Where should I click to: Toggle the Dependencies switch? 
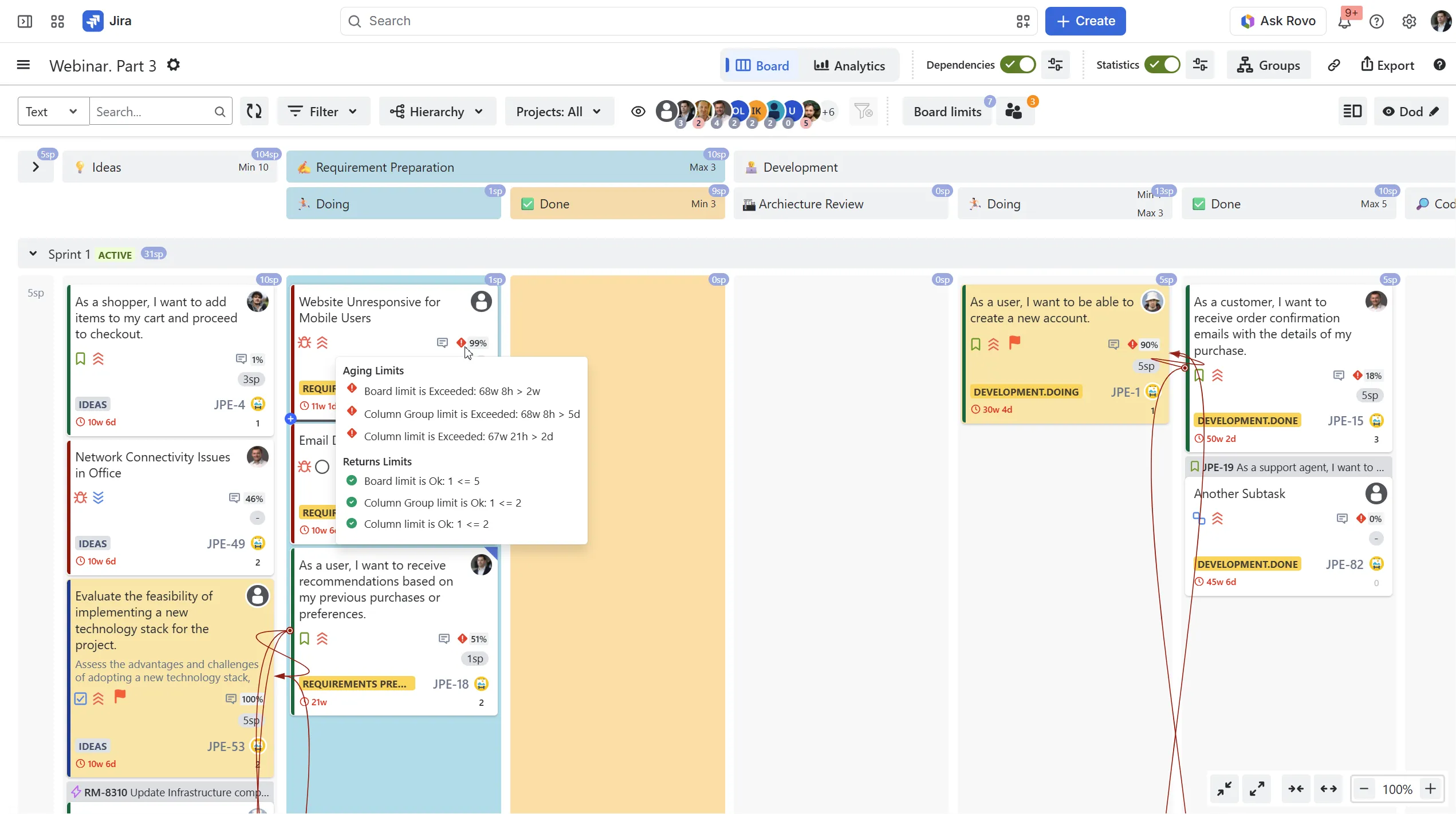tap(1018, 65)
